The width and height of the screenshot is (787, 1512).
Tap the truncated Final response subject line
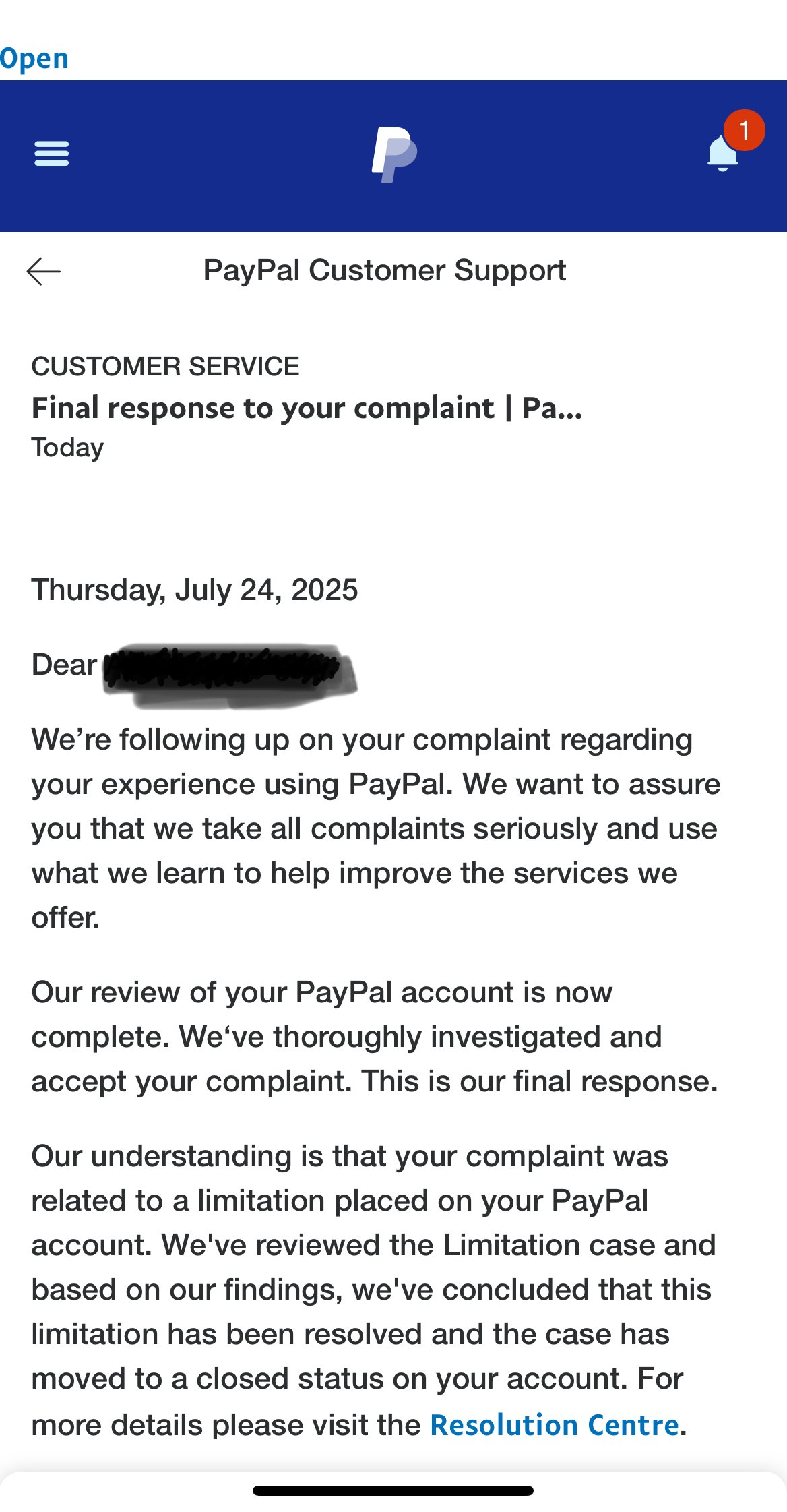tap(307, 408)
